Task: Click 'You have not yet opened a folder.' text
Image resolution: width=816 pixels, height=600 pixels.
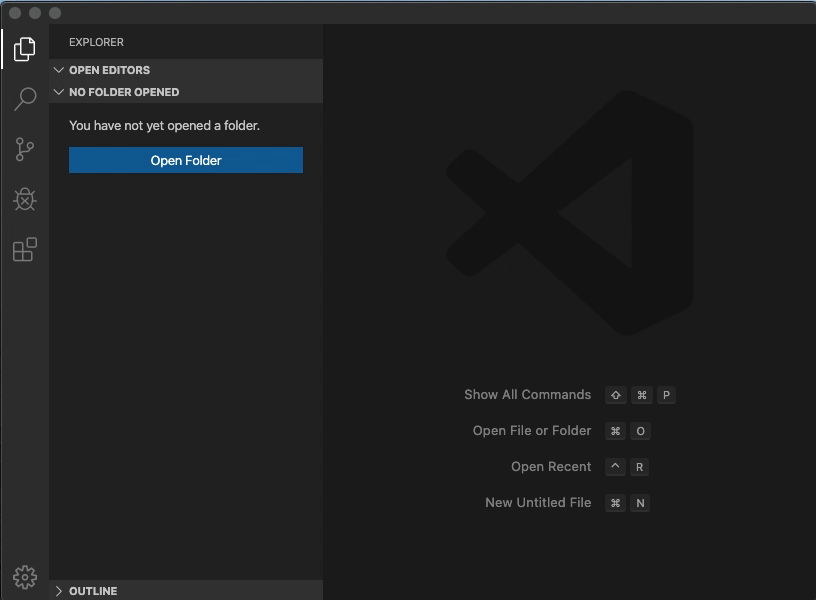Action: coord(164,125)
